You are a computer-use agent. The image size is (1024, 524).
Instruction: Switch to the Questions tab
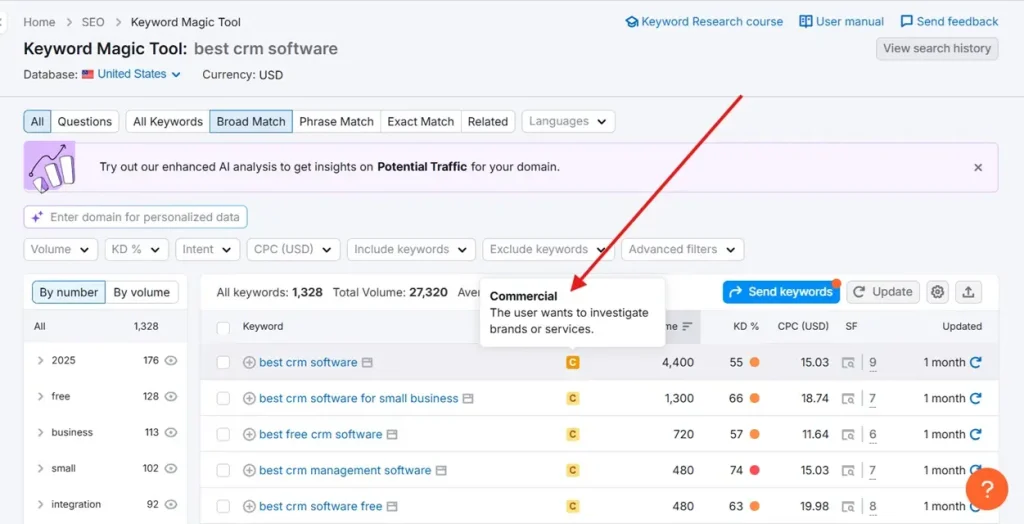85,122
